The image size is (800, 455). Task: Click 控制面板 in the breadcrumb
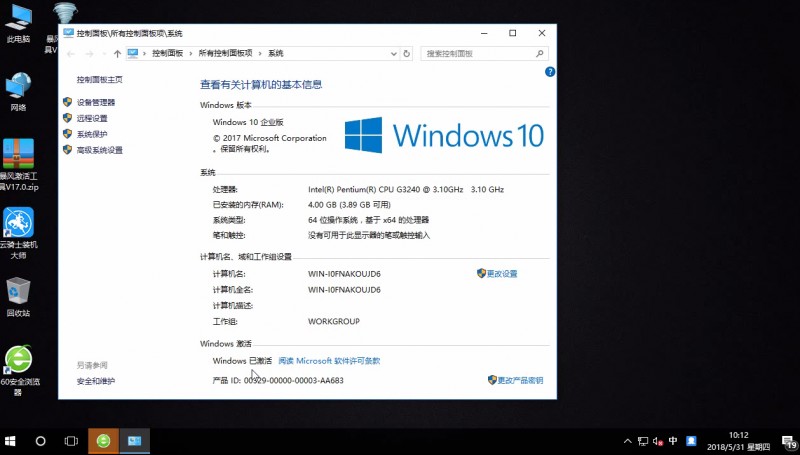(167, 53)
